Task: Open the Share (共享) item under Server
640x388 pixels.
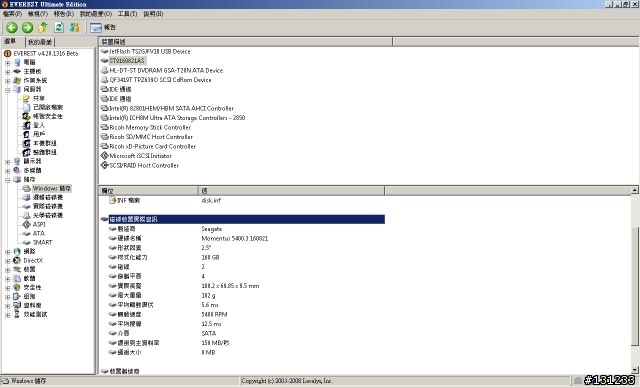Action: point(38,98)
